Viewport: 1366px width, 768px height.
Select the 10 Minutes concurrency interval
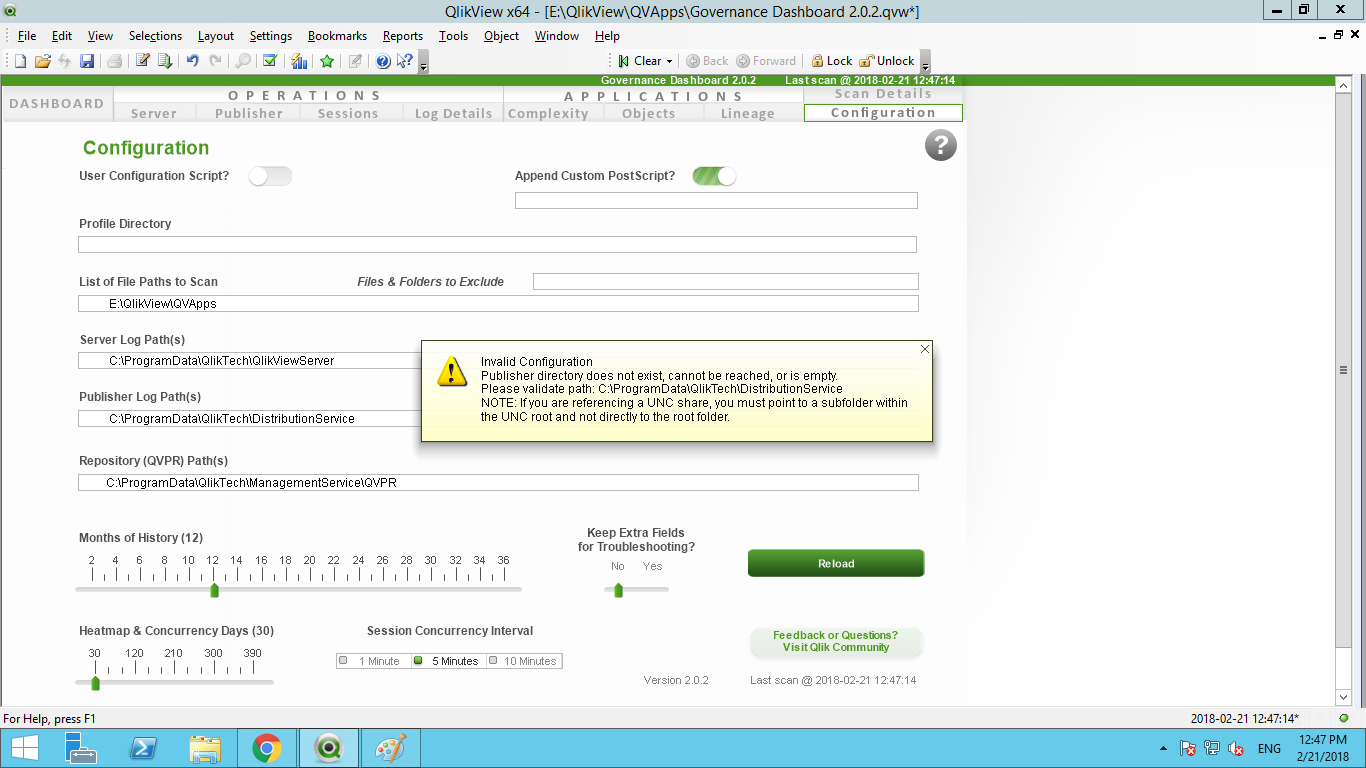tap(524, 661)
